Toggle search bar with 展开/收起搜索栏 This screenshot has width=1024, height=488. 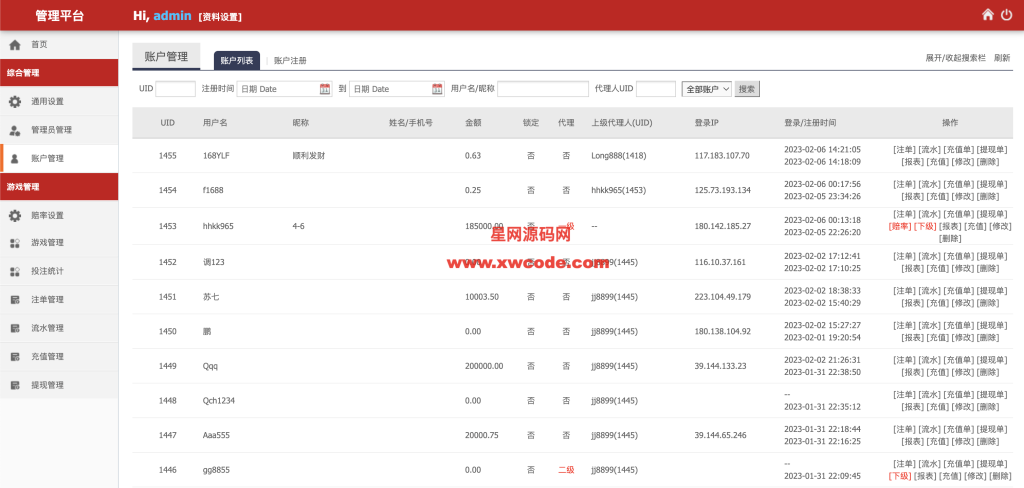[x=955, y=58]
